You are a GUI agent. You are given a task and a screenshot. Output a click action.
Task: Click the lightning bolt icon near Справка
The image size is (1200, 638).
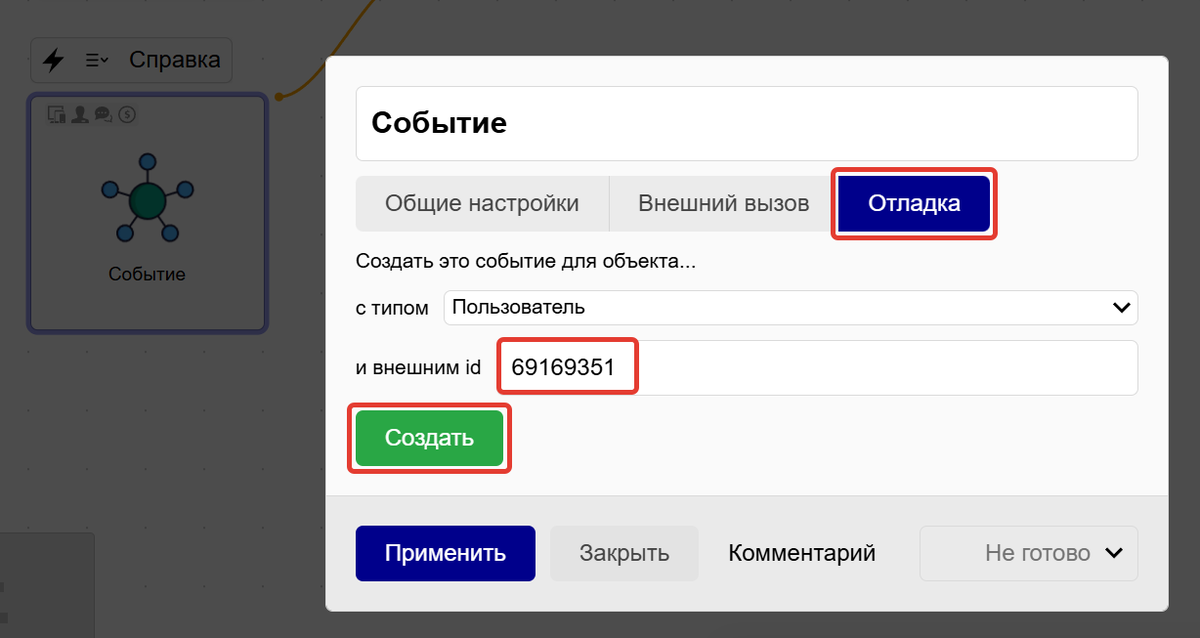(53, 60)
